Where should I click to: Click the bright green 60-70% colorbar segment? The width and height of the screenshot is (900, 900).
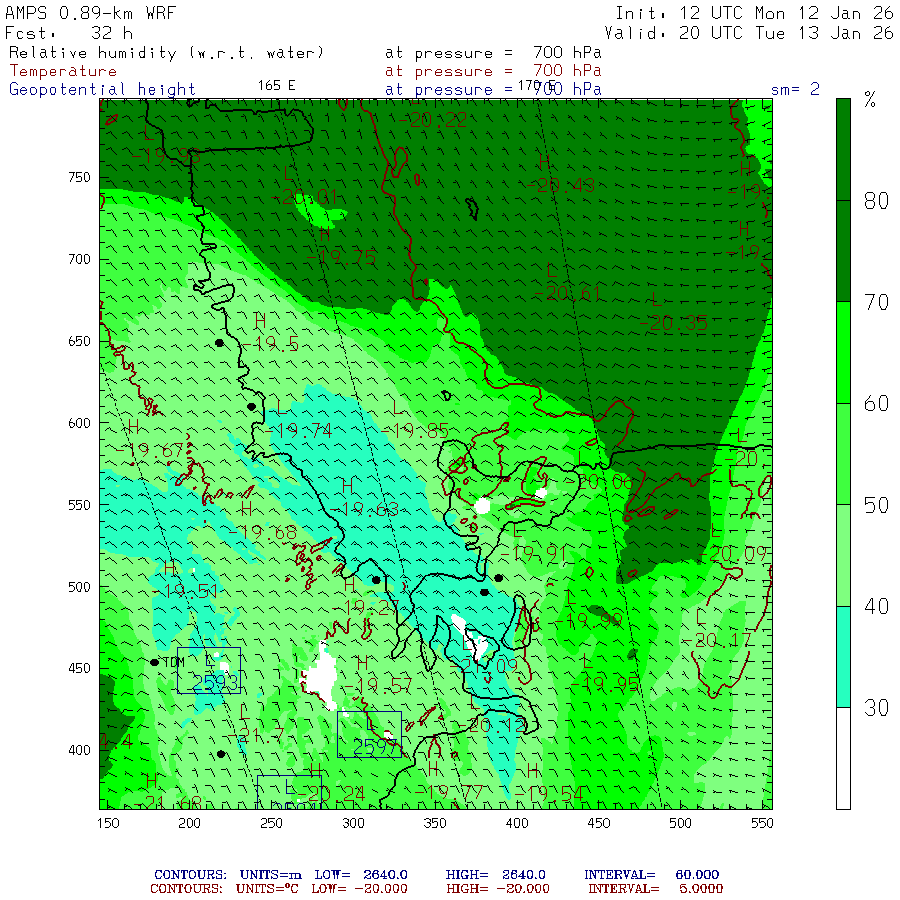pos(844,352)
